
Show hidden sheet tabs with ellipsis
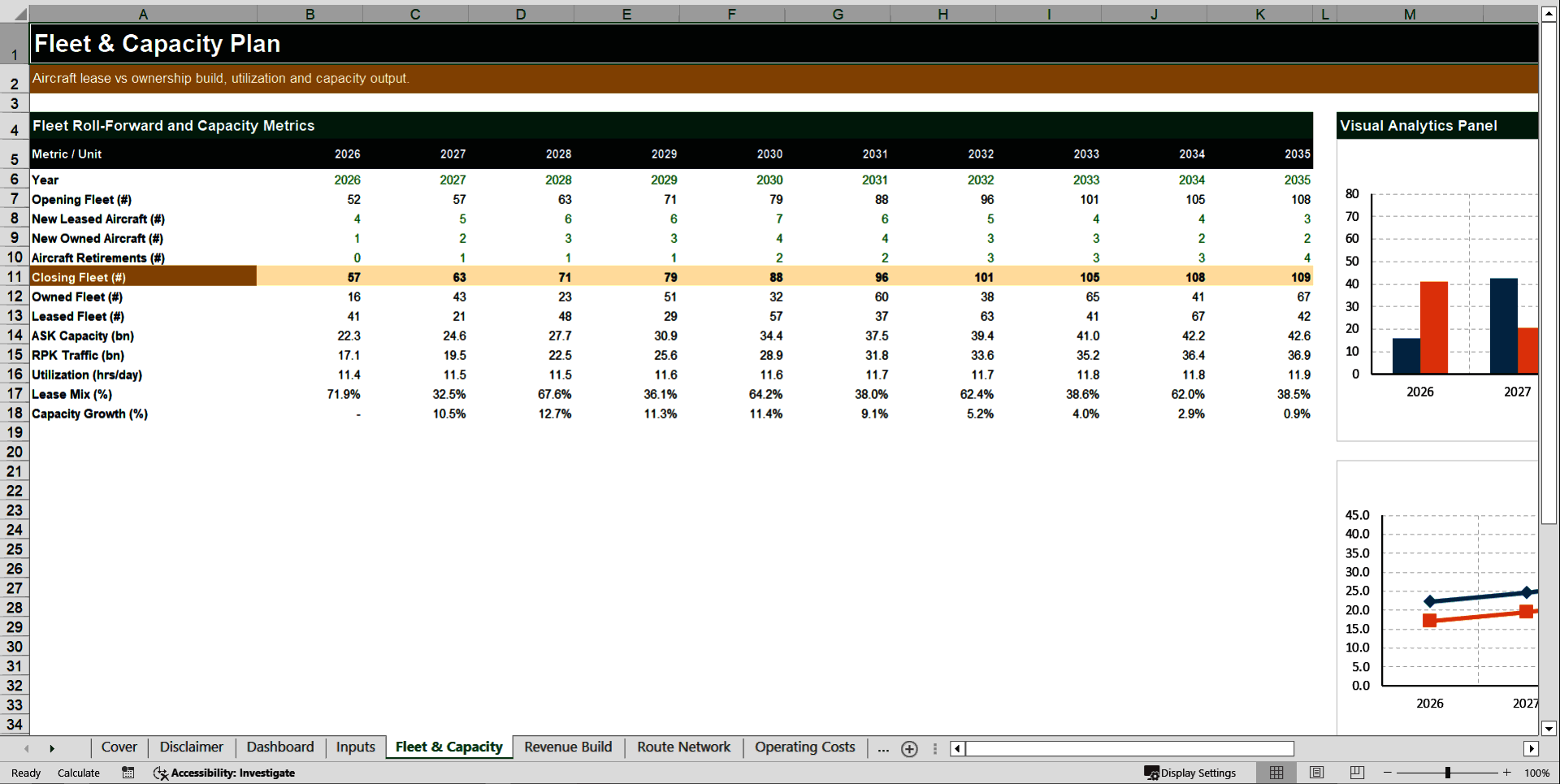[883, 748]
